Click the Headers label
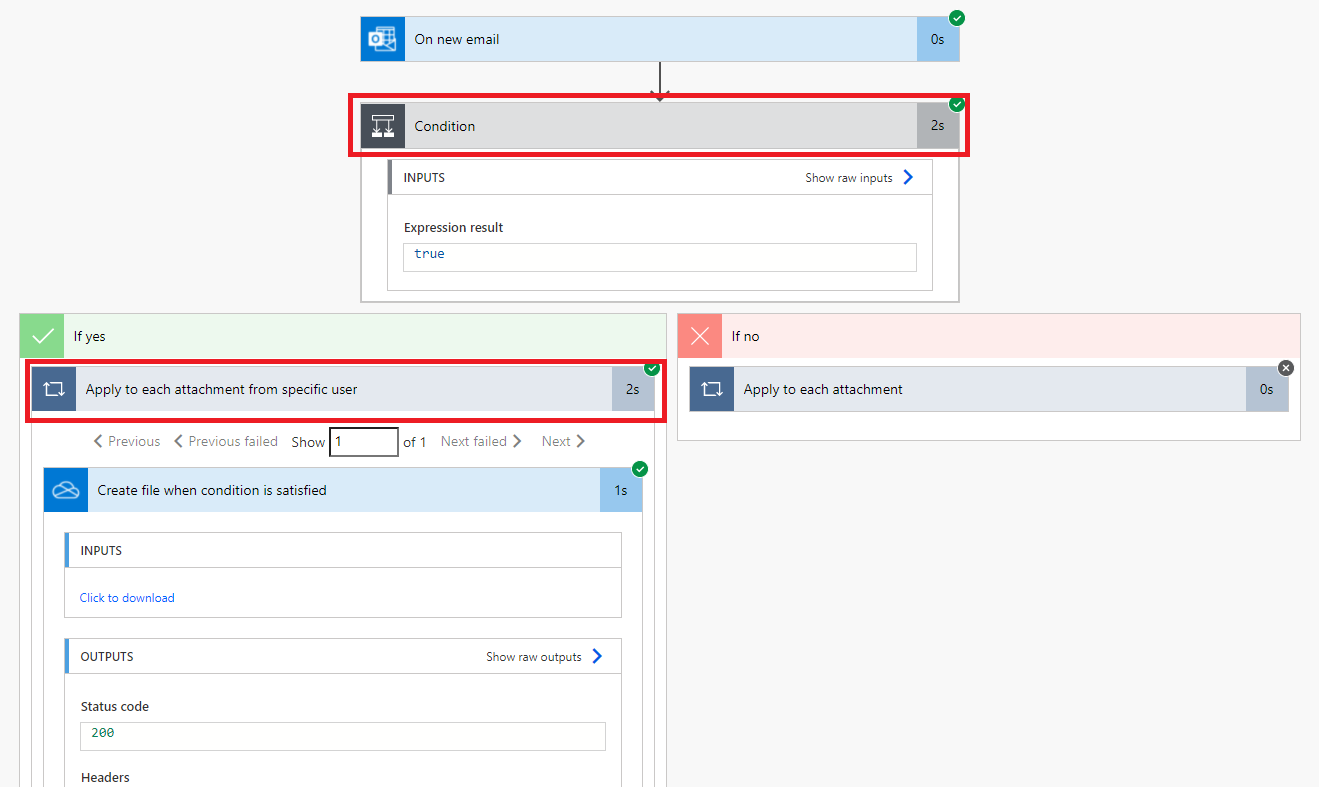 tap(105, 777)
